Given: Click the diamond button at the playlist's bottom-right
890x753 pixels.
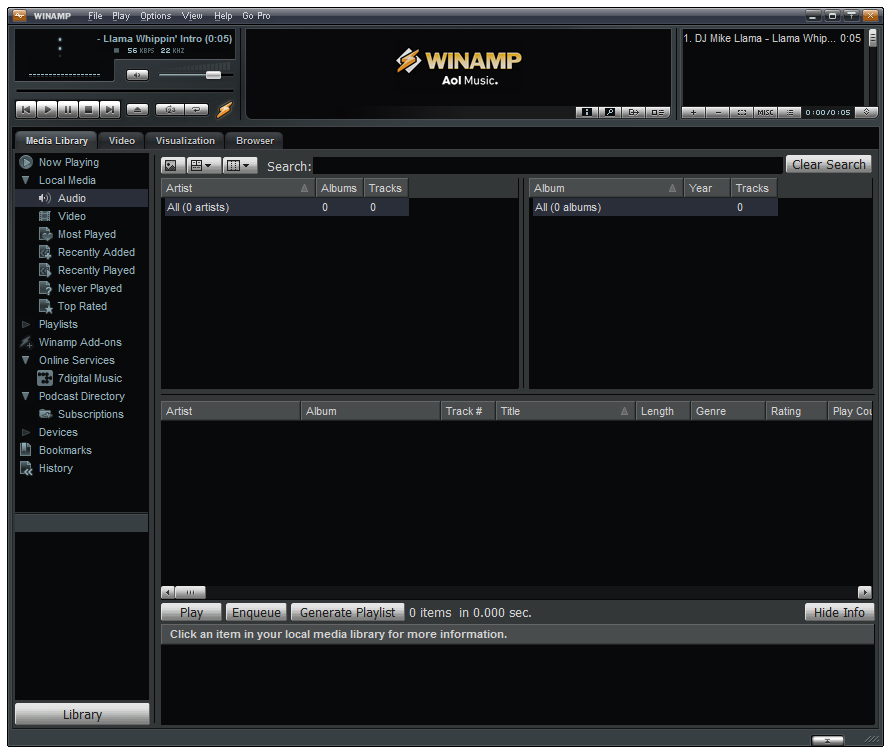Looking at the screenshot, I should (x=867, y=112).
